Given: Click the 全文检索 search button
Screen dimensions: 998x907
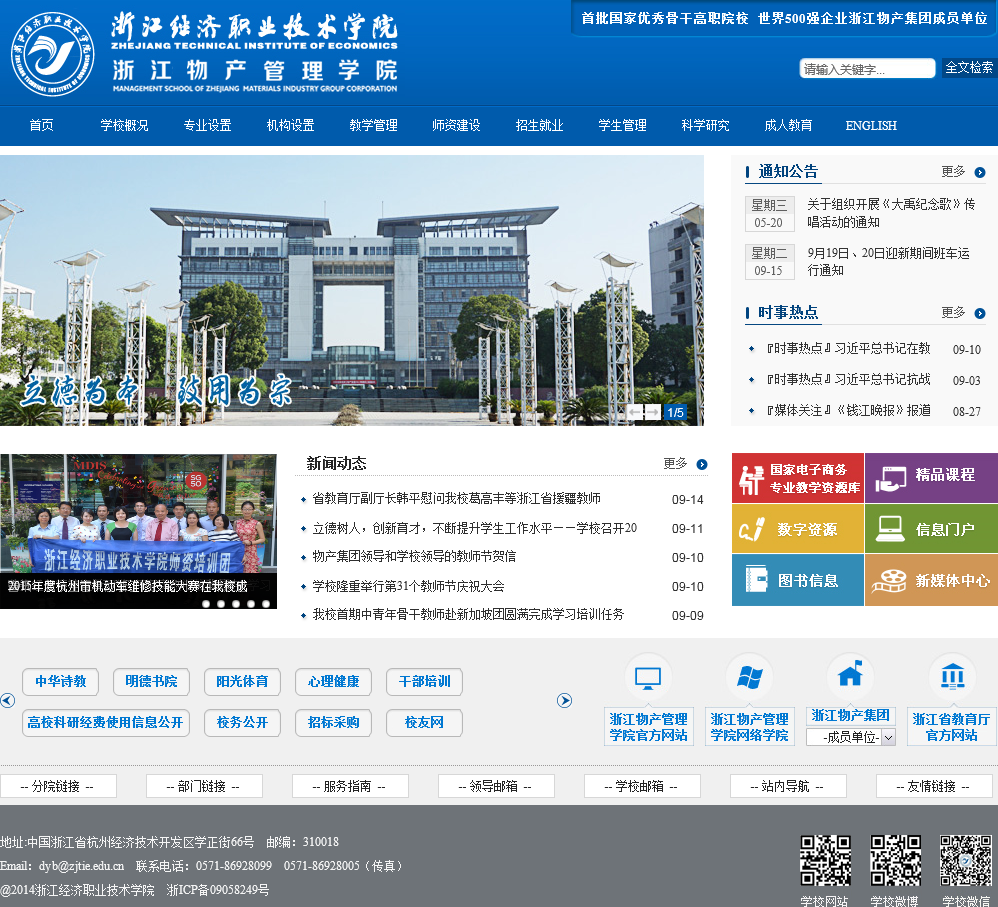Looking at the screenshot, I should tap(969, 68).
